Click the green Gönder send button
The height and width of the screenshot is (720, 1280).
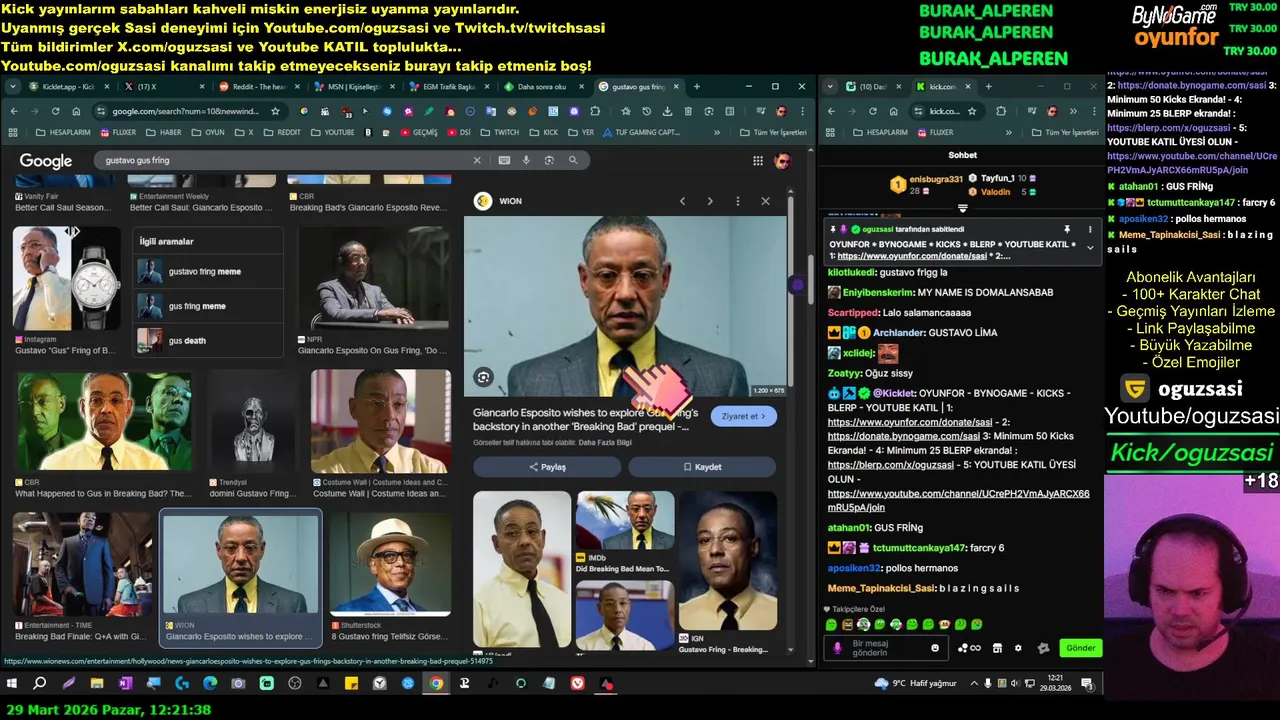point(1080,648)
